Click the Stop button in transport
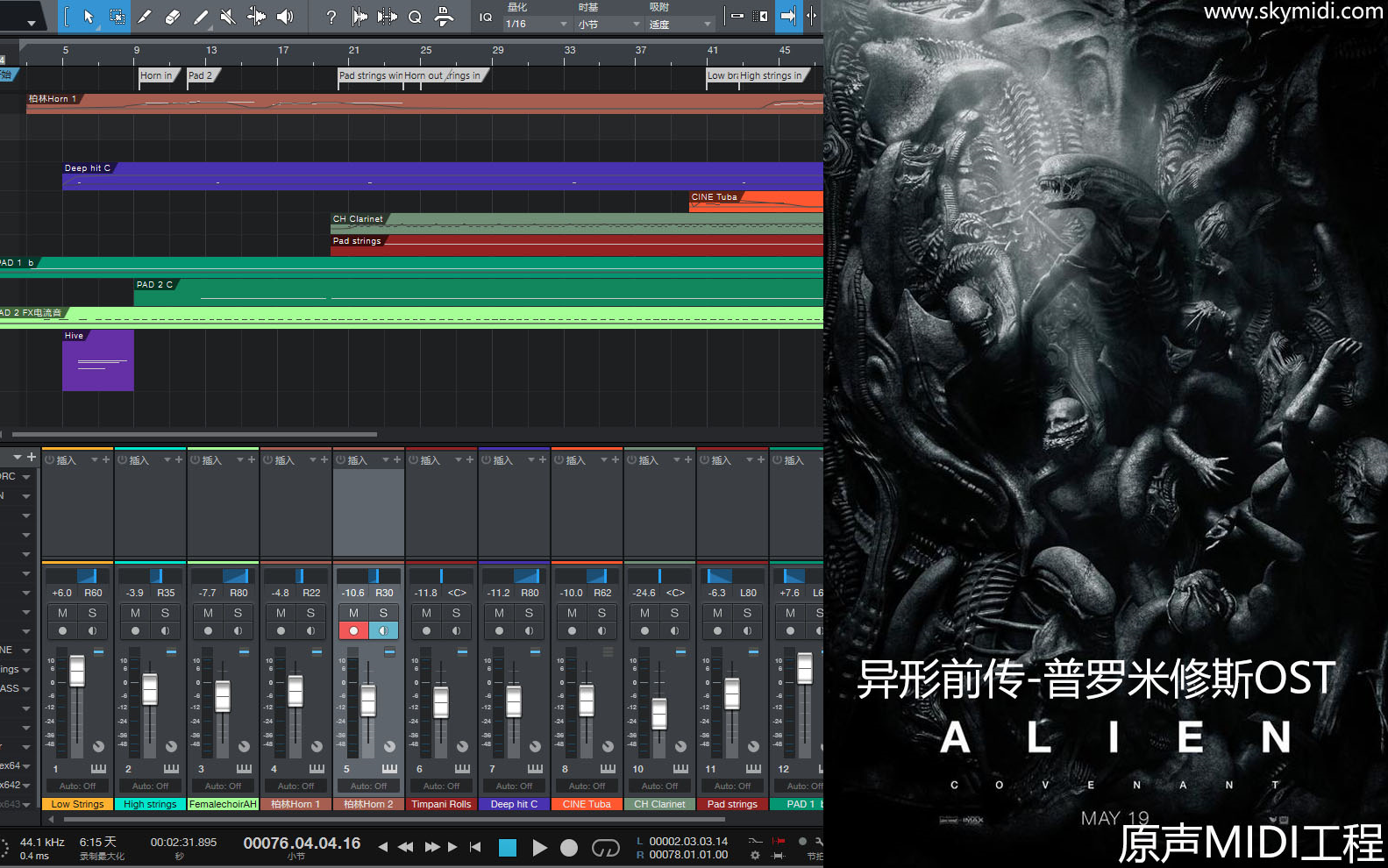The height and width of the screenshot is (868, 1388). (507, 848)
